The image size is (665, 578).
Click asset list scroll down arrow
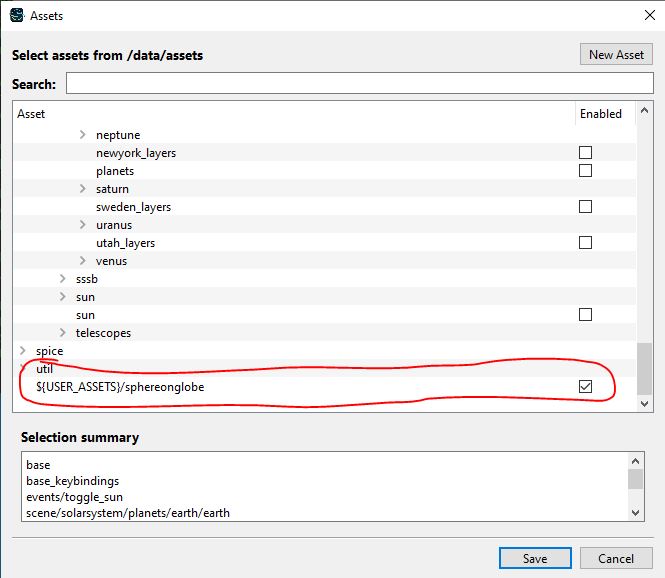(x=644, y=404)
